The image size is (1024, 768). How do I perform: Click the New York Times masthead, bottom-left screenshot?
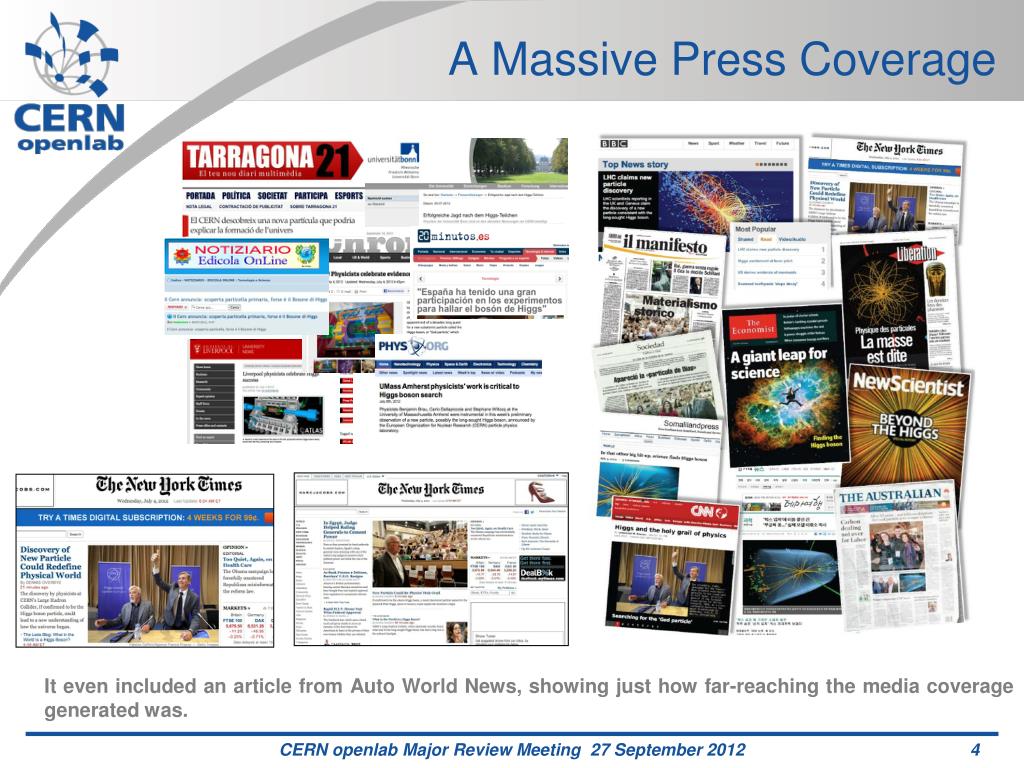click(x=168, y=485)
